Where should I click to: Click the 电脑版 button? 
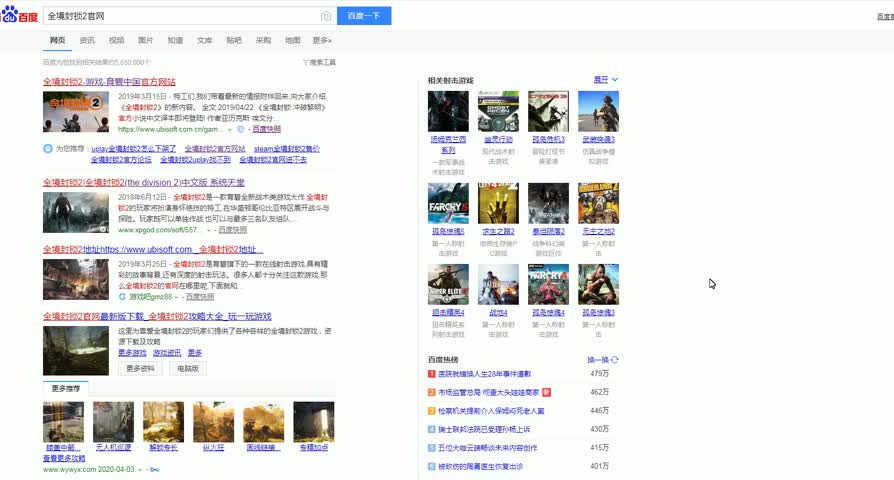tap(188, 368)
